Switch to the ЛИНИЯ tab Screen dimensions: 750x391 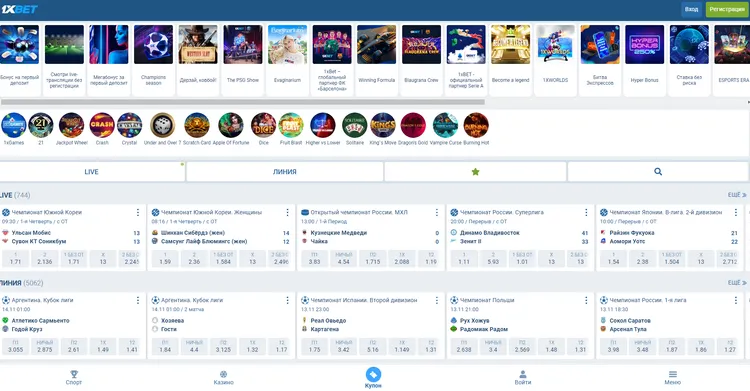[285, 171]
